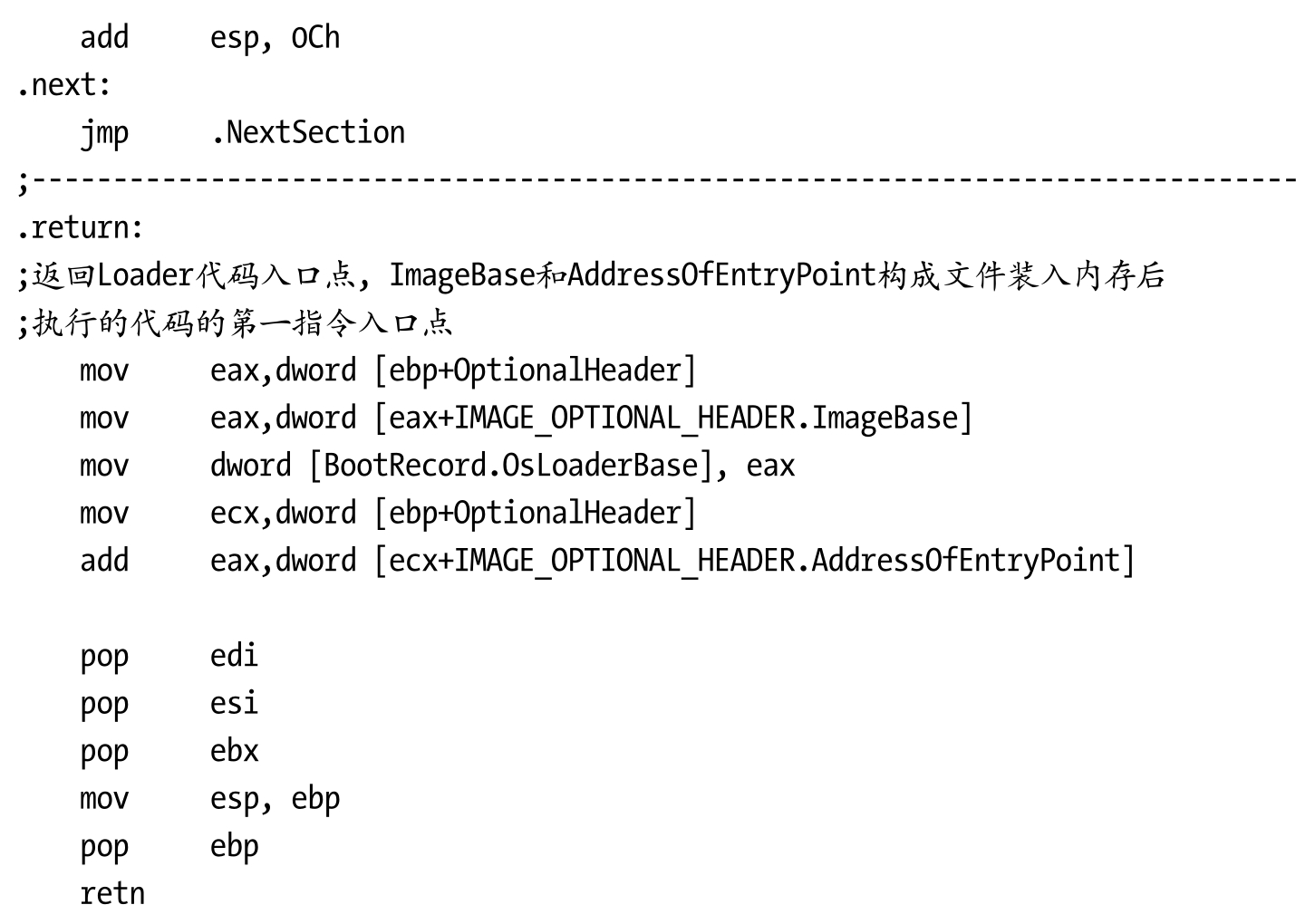Click the comment line starting with 执行
The image size is (1315, 924).
point(236,323)
